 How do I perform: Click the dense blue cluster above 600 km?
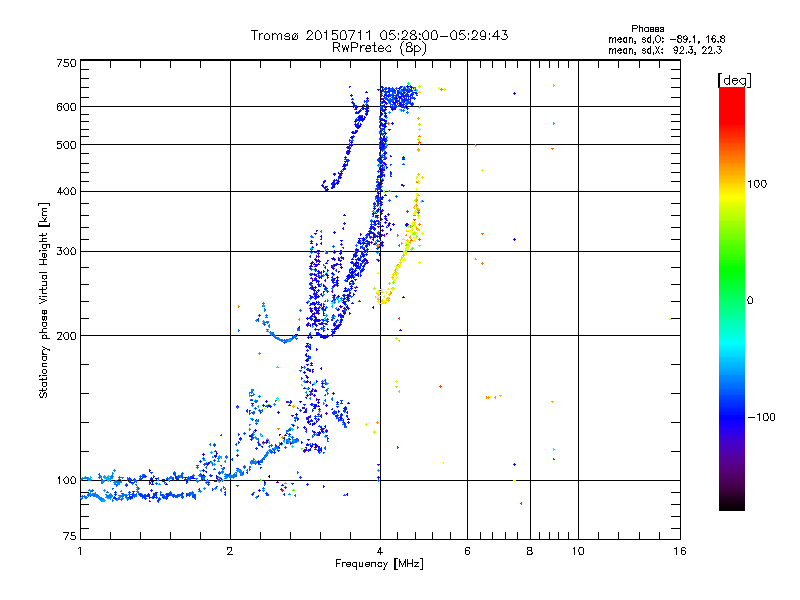(x=399, y=97)
